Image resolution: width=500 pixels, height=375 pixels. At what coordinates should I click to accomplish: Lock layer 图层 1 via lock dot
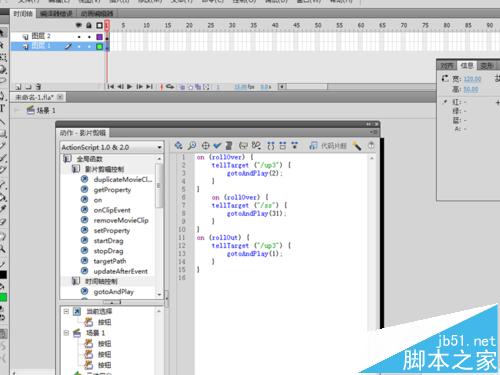89,47
